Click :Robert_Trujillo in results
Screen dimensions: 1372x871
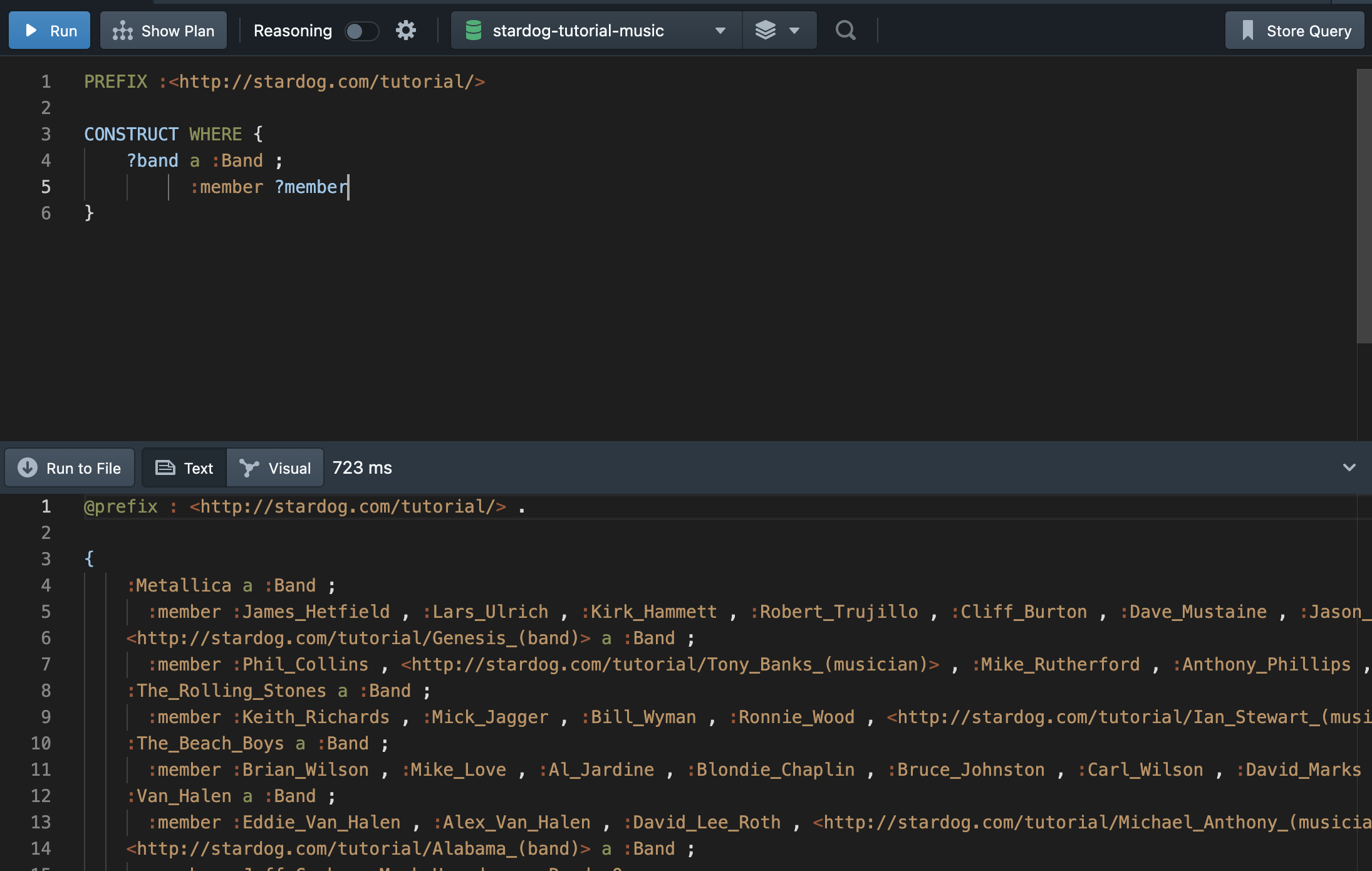(834, 612)
